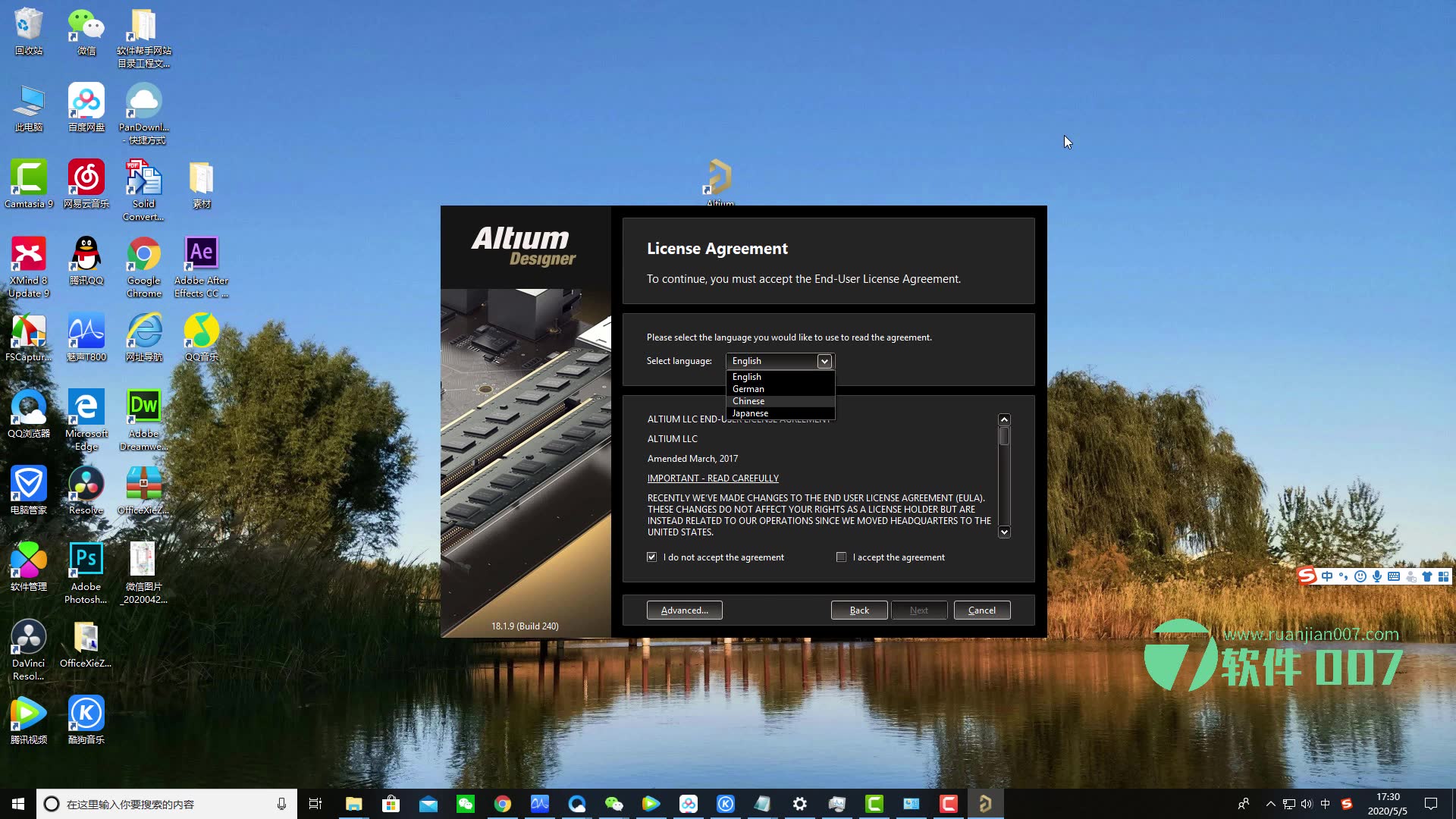Open the Solid Converter desktop icon
The height and width of the screenshot is (819, 1456).
click(x=144, y=190)
